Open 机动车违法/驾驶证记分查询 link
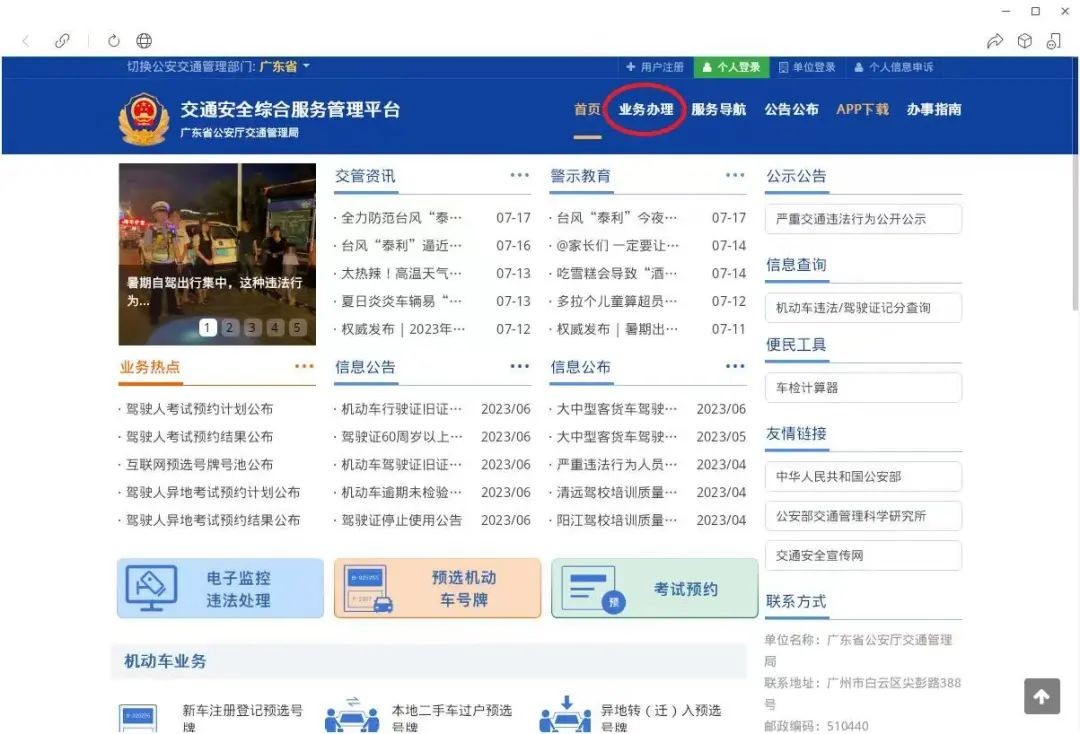The height and width of the screenshot is (734, 1080). 862,308
